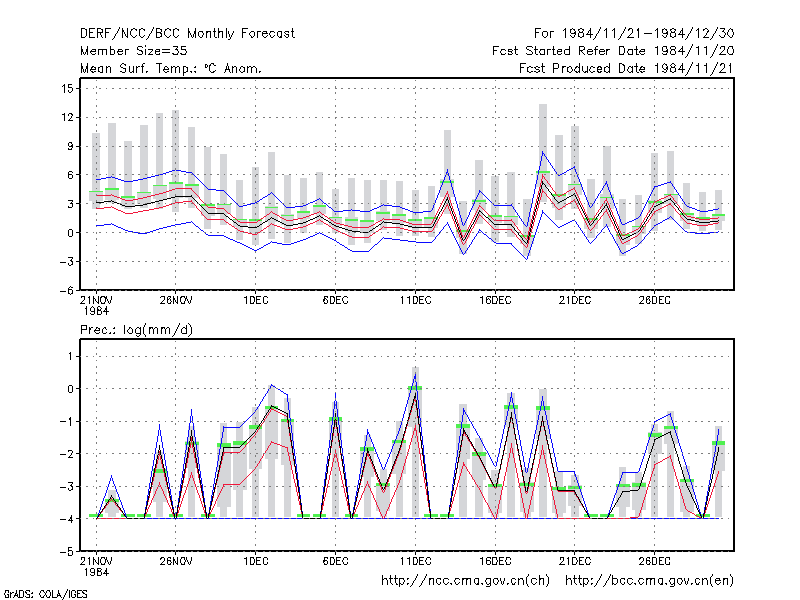Click the 21DEC tick on precipitation chart

click(574, 561)
